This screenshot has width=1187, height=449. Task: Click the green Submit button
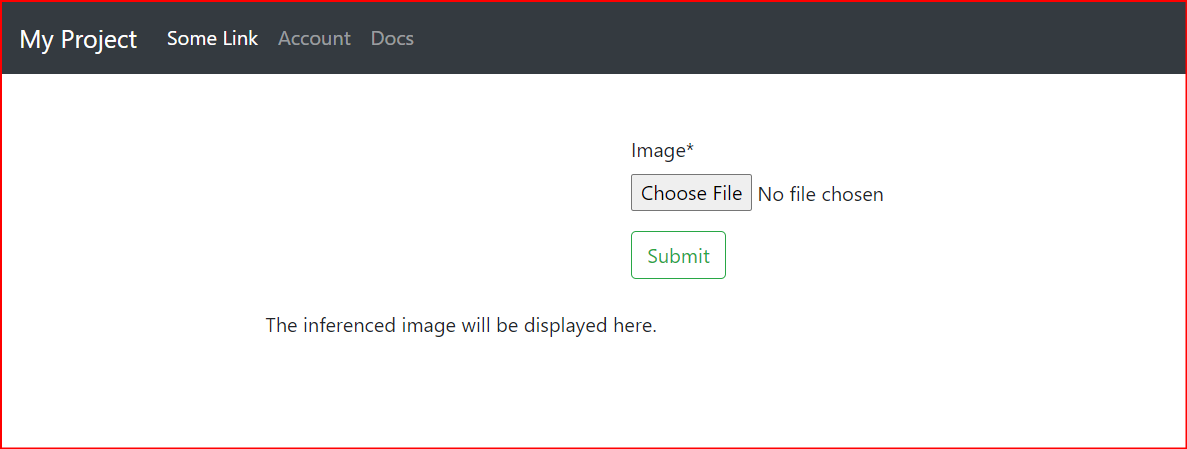point(678,255)
